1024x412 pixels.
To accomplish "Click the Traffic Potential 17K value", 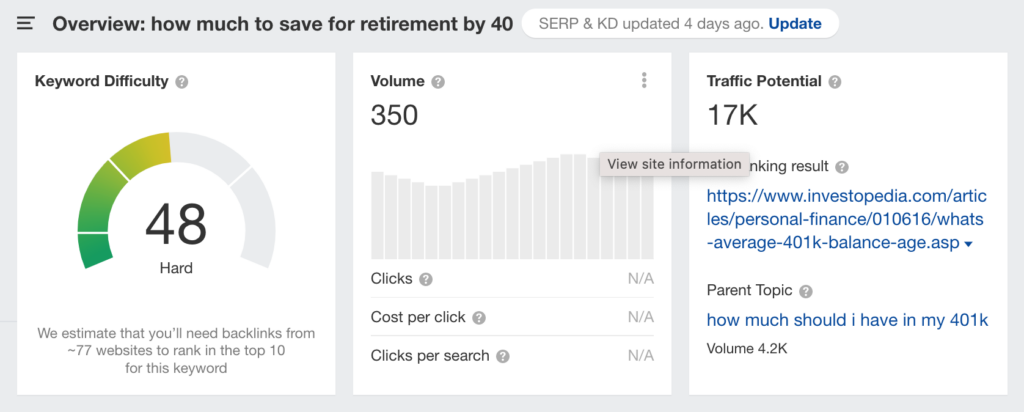I will (x=733, y=116).
